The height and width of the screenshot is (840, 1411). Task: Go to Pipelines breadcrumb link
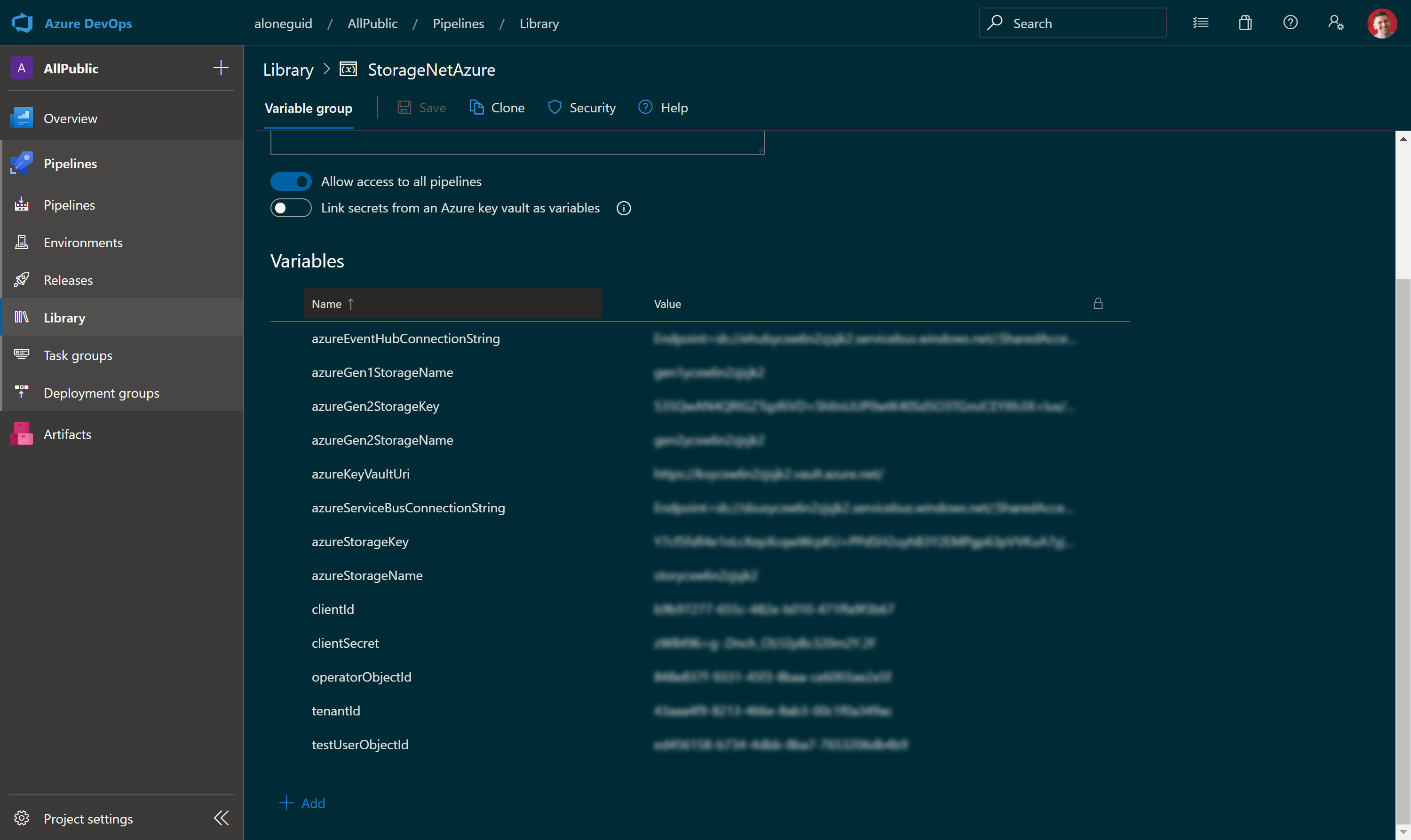tap(458, 23)
